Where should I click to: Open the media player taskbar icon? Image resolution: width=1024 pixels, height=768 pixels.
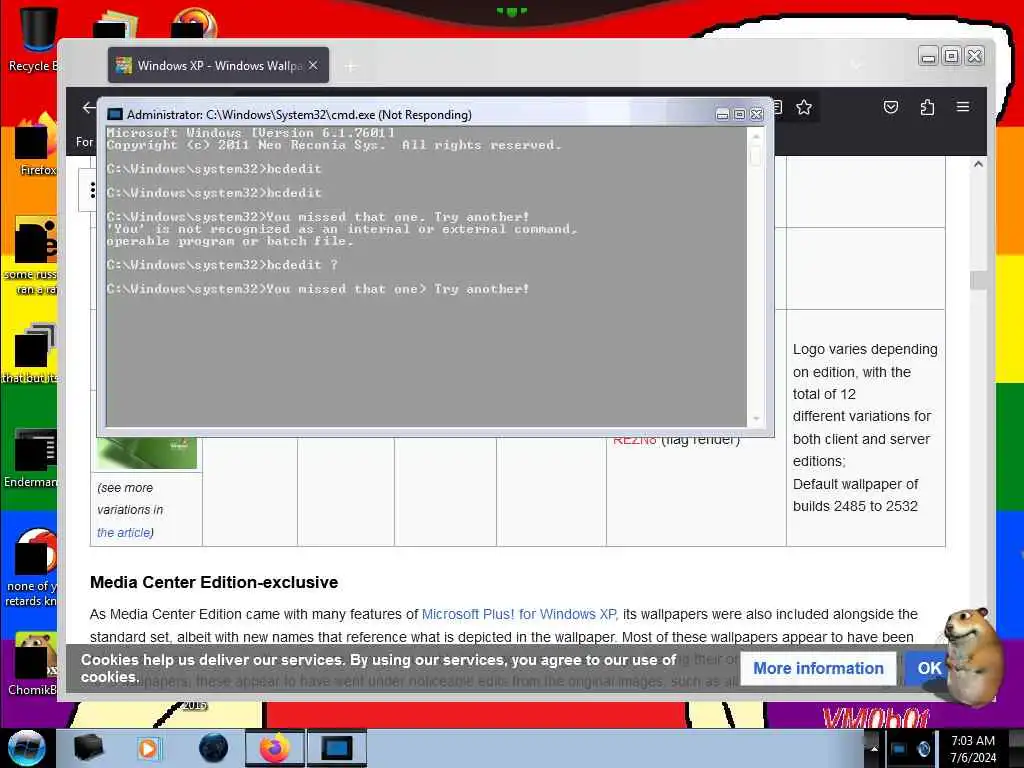pos(148,748)
